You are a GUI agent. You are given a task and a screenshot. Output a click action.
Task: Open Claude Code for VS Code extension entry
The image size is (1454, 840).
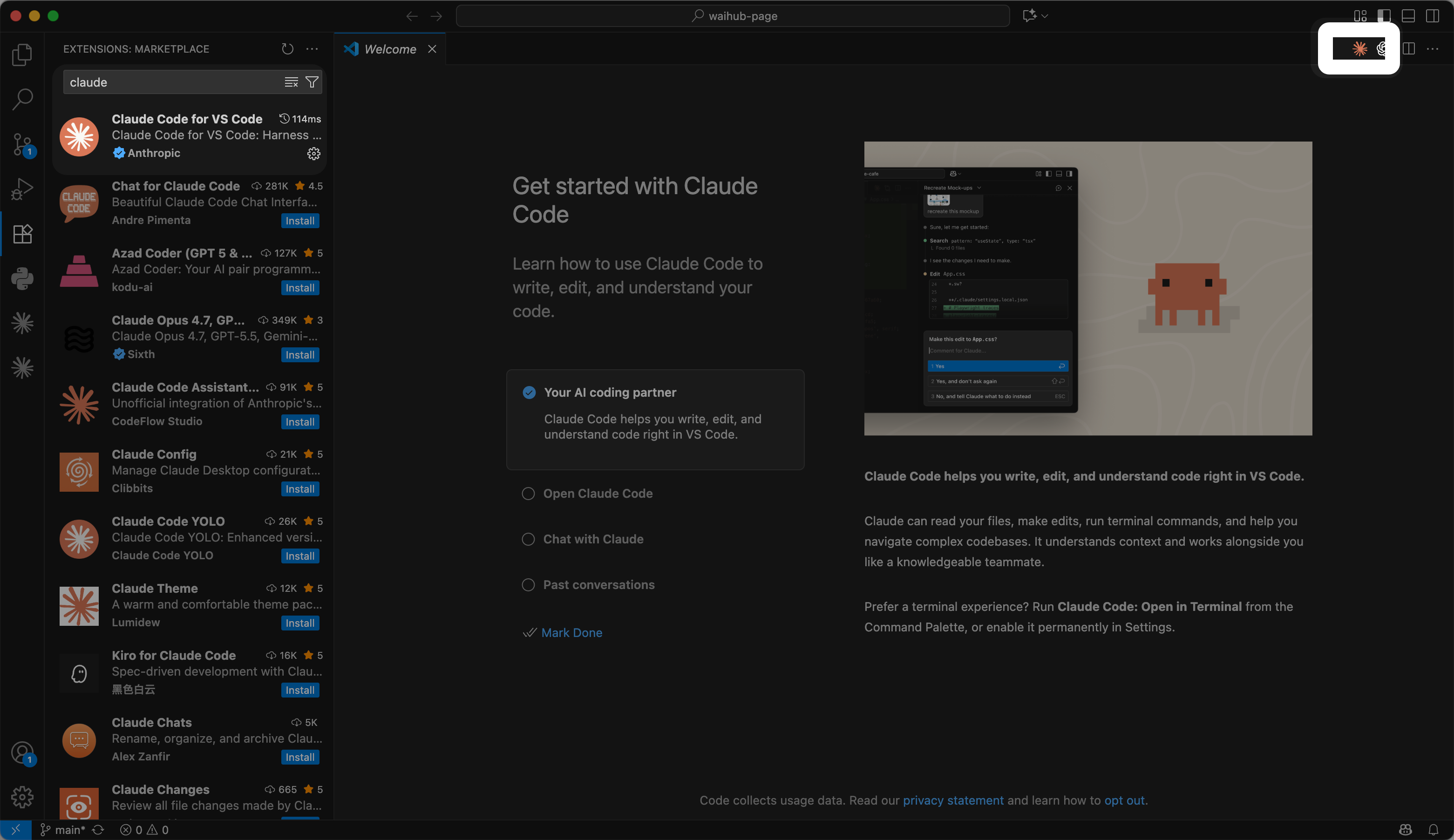(189, 136)
